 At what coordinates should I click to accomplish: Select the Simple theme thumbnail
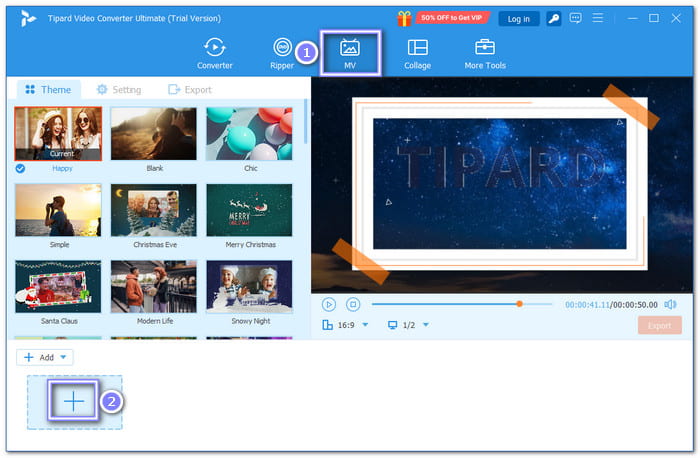[58, 210]
